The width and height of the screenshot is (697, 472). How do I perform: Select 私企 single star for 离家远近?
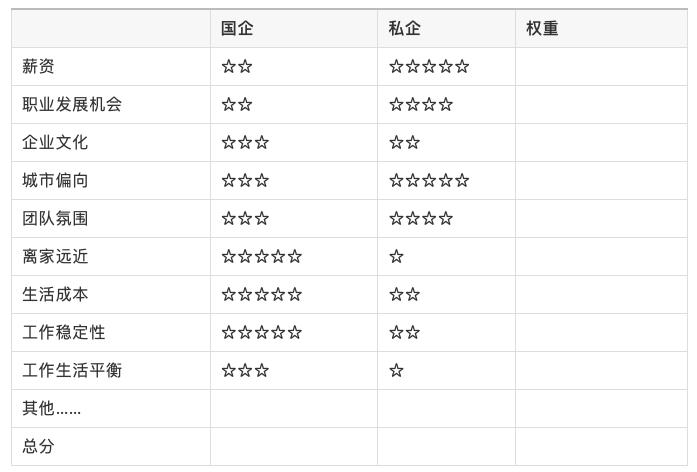point(396,257)
